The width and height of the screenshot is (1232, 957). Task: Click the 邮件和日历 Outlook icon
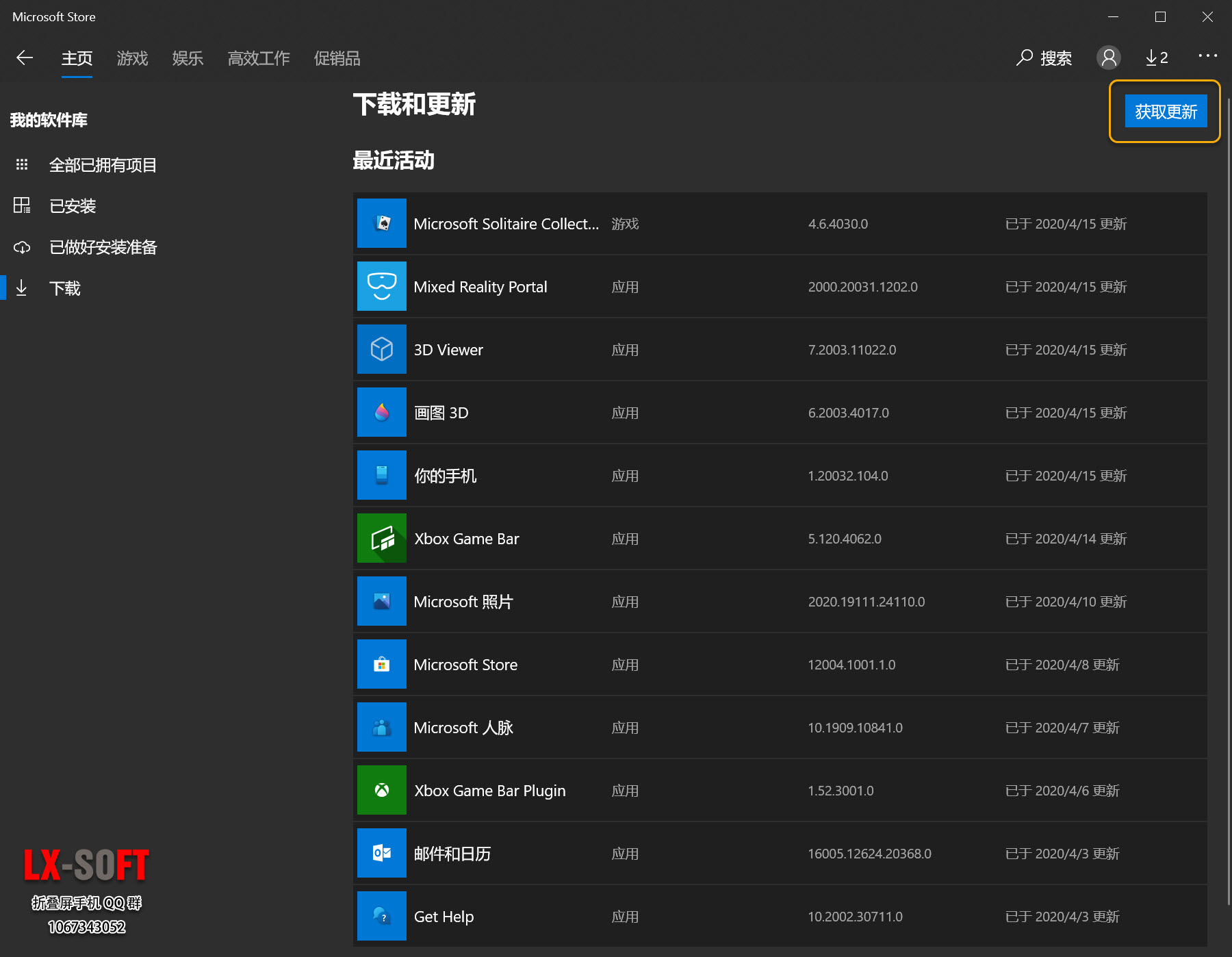point(382,854)
